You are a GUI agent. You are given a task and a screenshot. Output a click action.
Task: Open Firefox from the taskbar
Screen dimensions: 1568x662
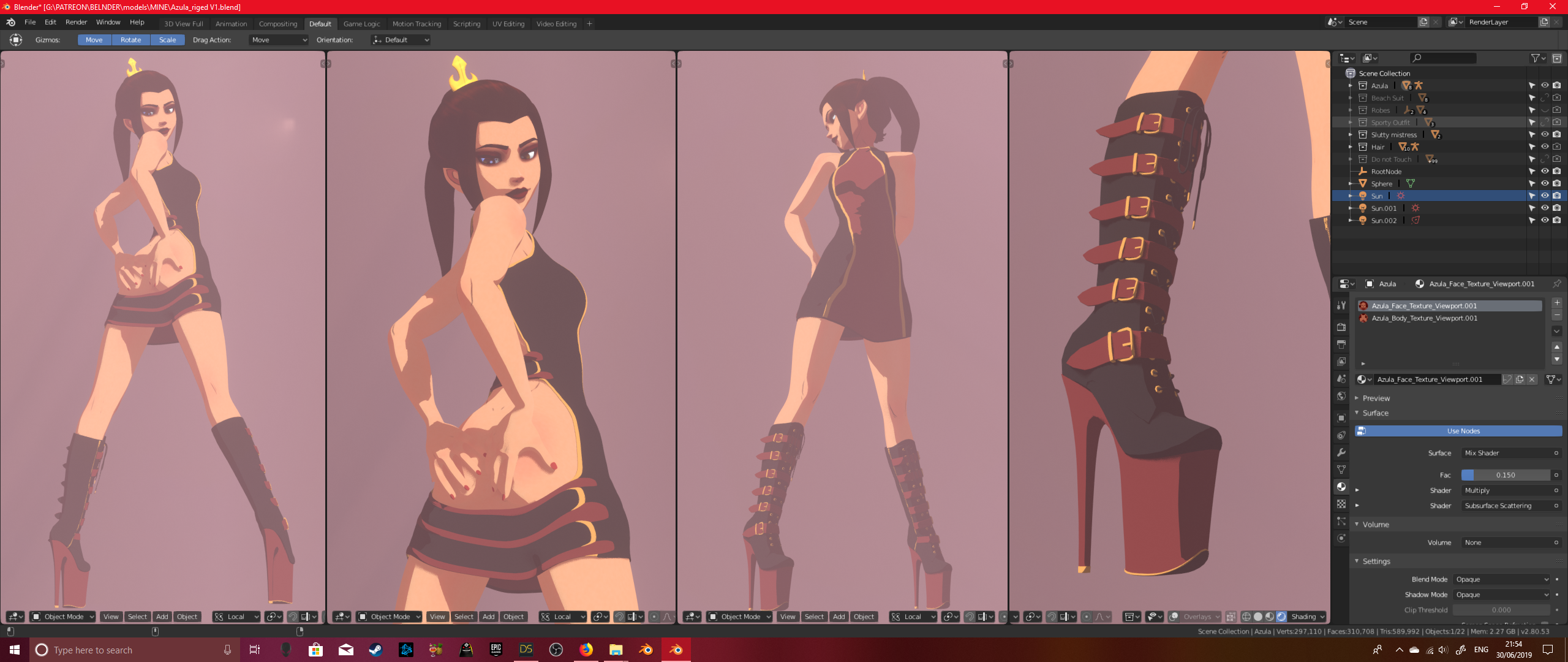pyautogui.click(x=586, y=650)
